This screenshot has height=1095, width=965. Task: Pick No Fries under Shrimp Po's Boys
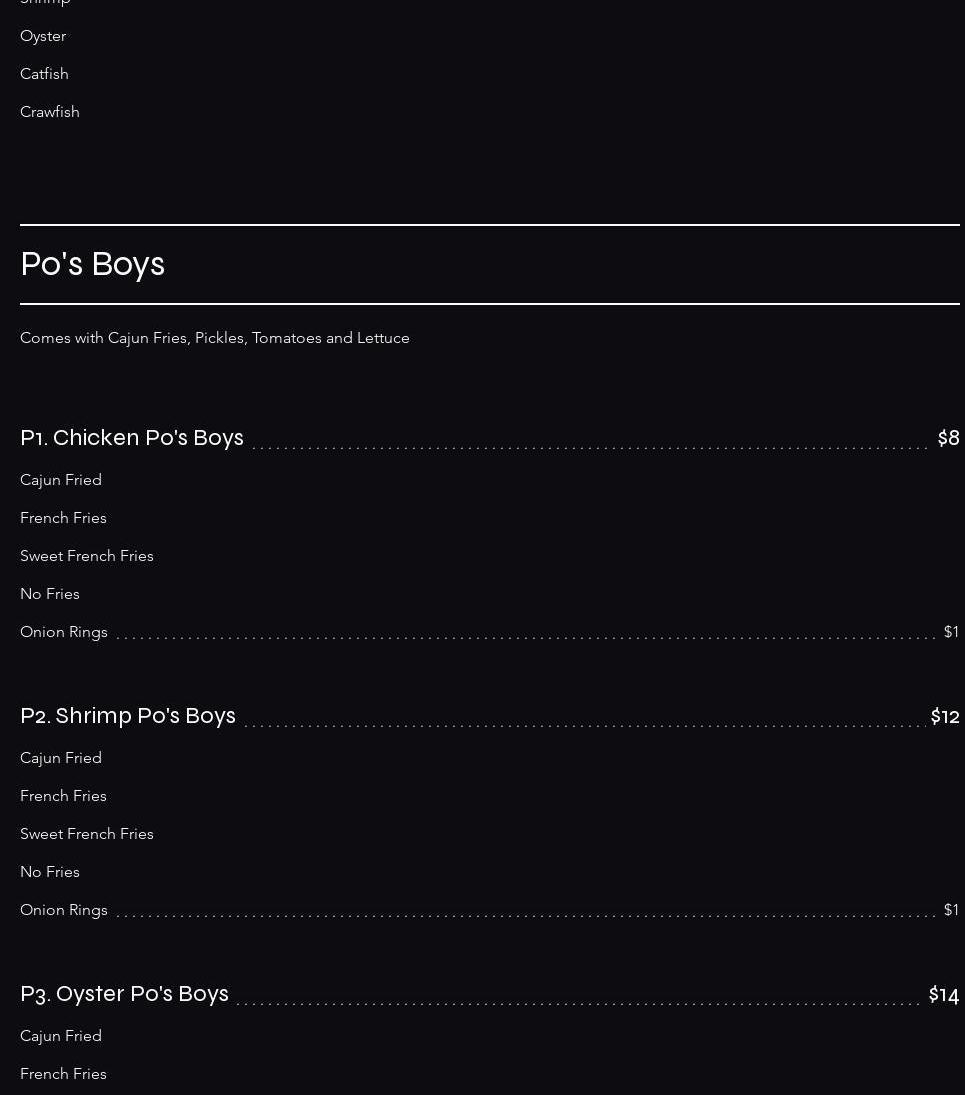click(x=50, y=872)
